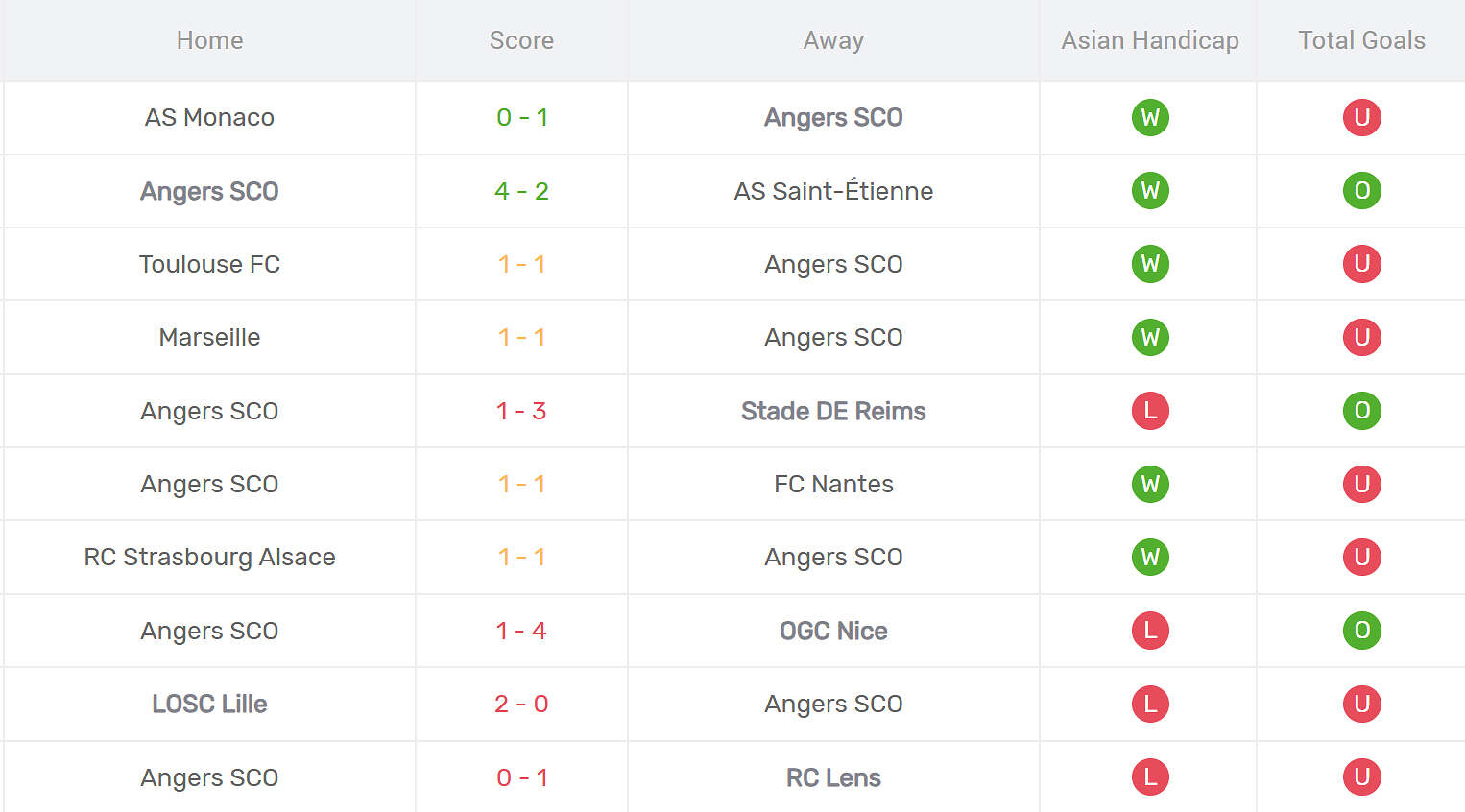Viewport: 1465px width, 812px height.
Task: Click the 2 - 0 score for LOSC Lille
Action: tap(521, 704)
